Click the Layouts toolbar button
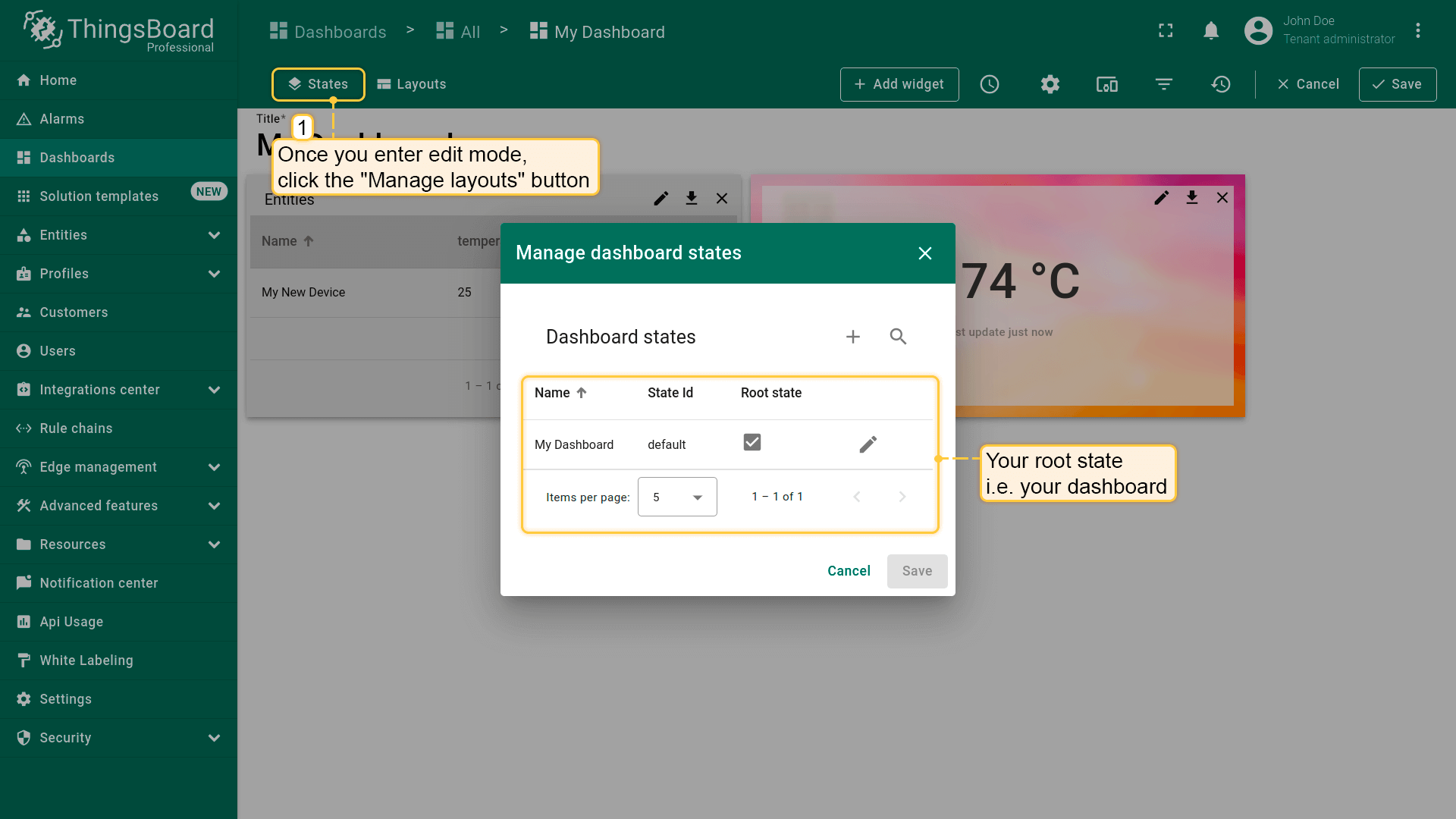This screenshot has height=819, width=1456. pos(412,84)
